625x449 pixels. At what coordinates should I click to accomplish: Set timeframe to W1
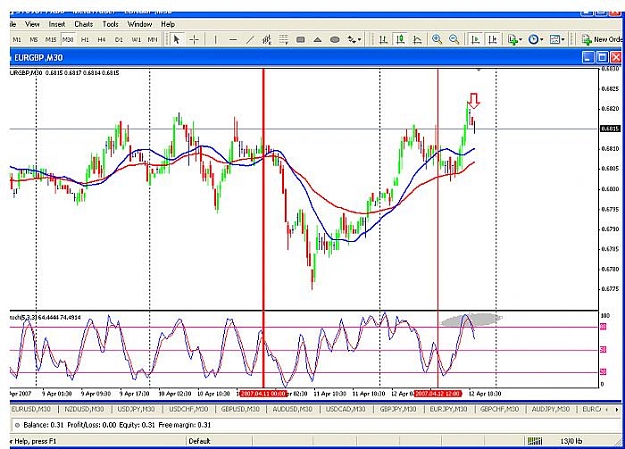[x=136, y=39]
